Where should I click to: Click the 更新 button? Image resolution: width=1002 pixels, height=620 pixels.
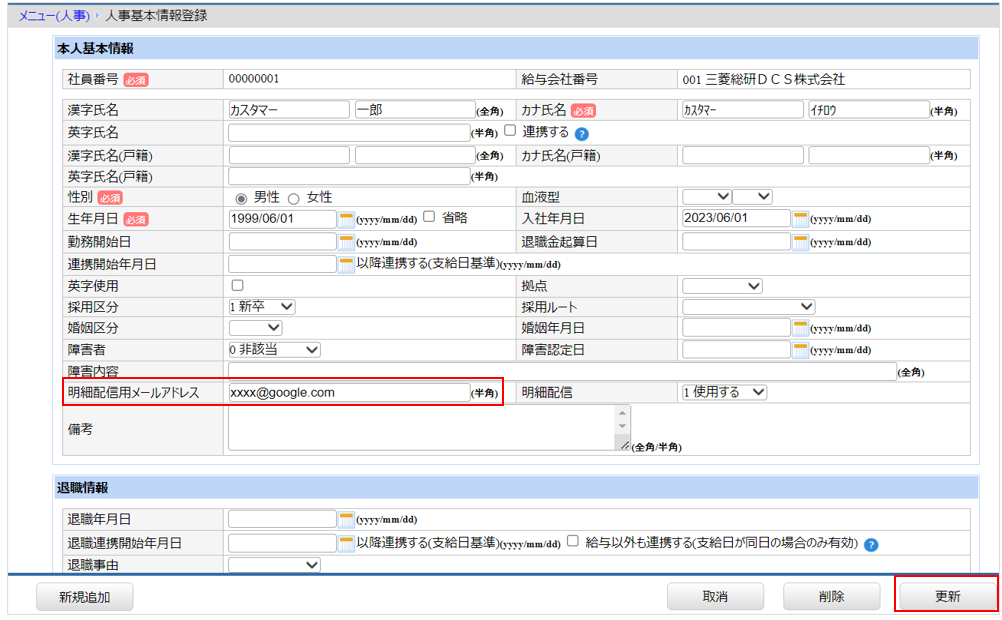(948, 596)
